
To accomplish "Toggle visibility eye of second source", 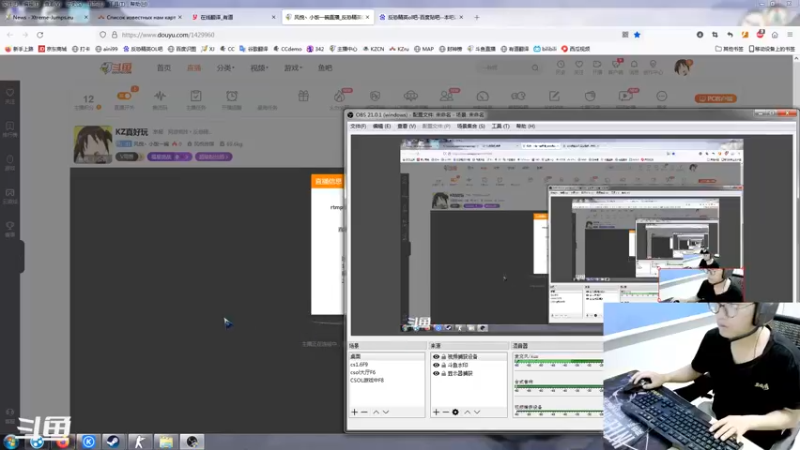I will click(x=436, y=365).
